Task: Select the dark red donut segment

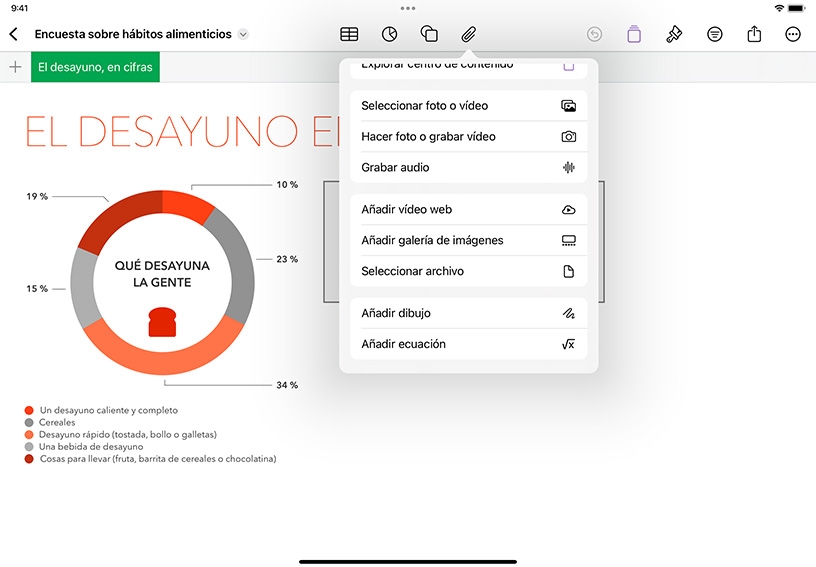Action: [122, 217]
